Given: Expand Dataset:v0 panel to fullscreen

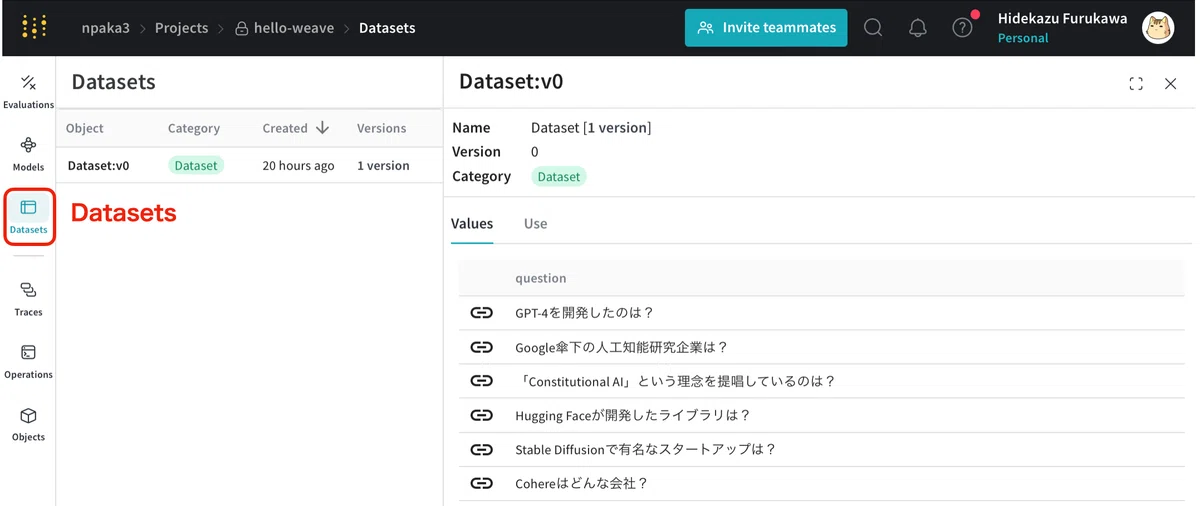Looking at the screenshot, I should (1136, 84).
